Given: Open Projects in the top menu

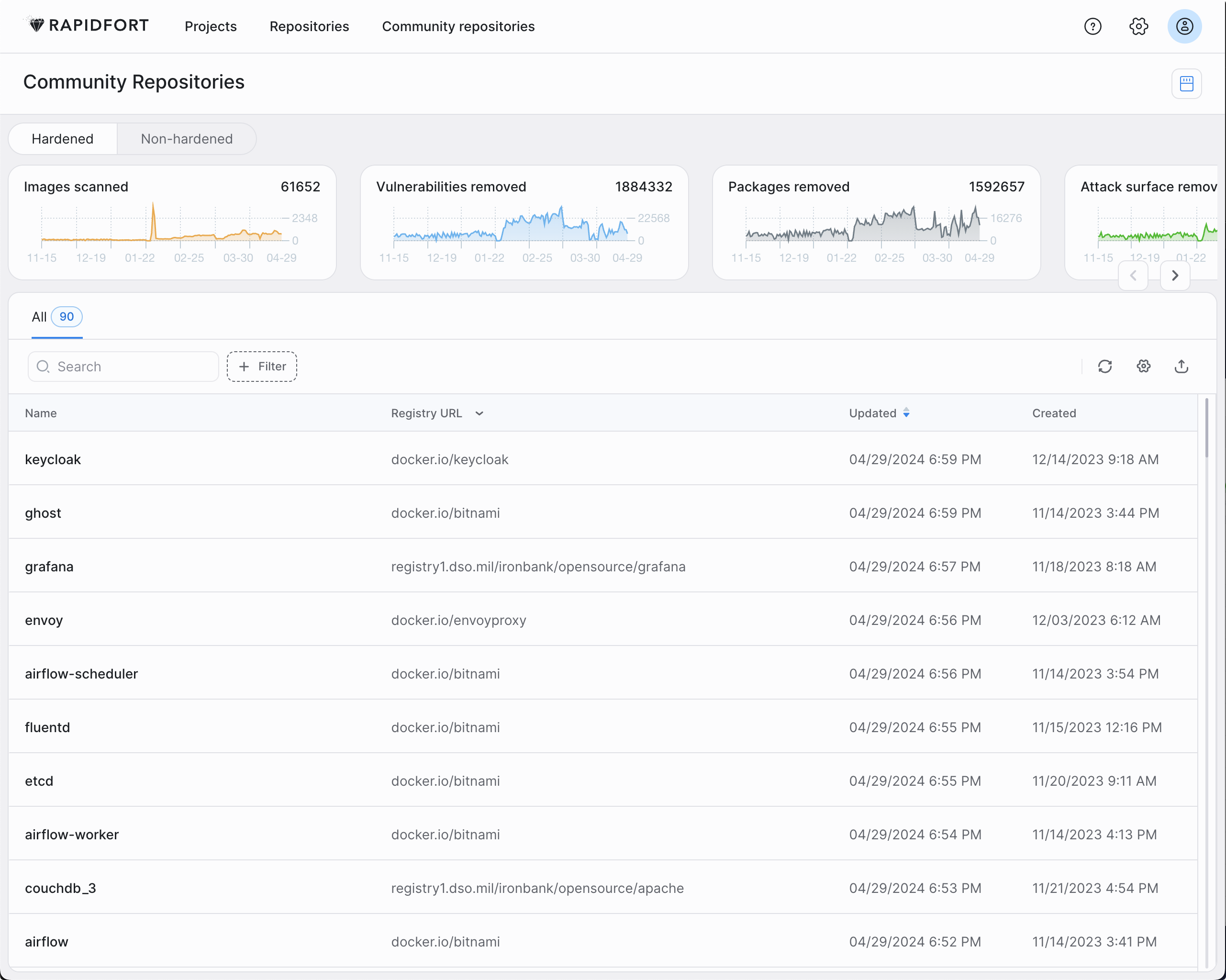Looking at the screenshot, I should (x=211, y=26).
